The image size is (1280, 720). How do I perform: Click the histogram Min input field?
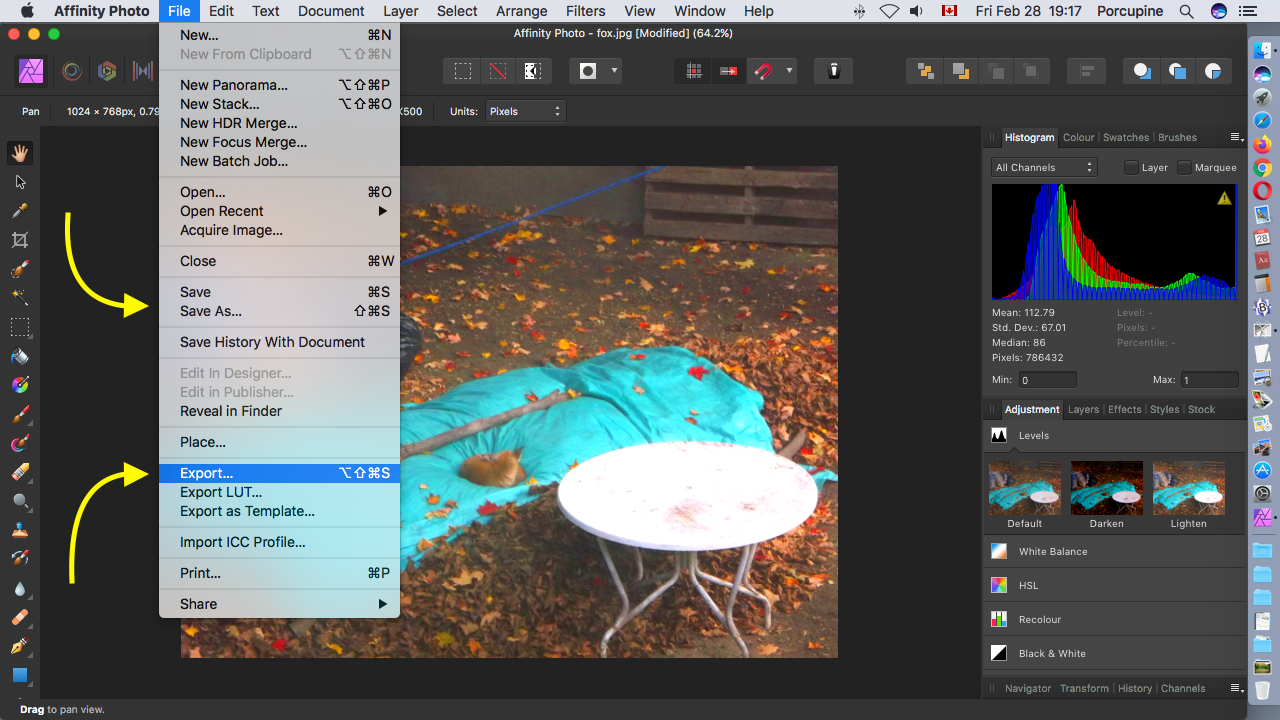(x=1048, y=380)
